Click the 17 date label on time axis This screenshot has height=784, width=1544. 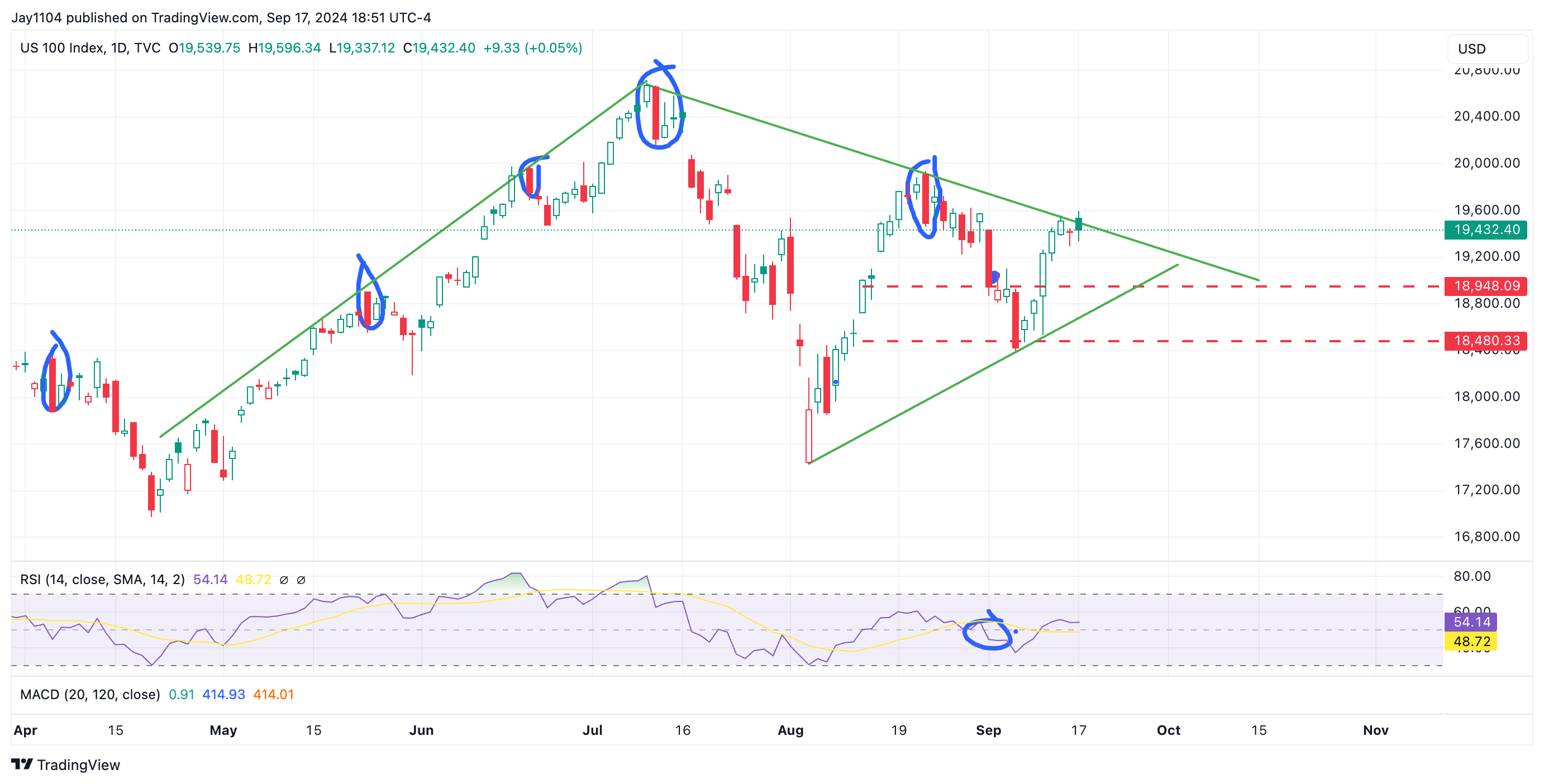pos(1078,730)
